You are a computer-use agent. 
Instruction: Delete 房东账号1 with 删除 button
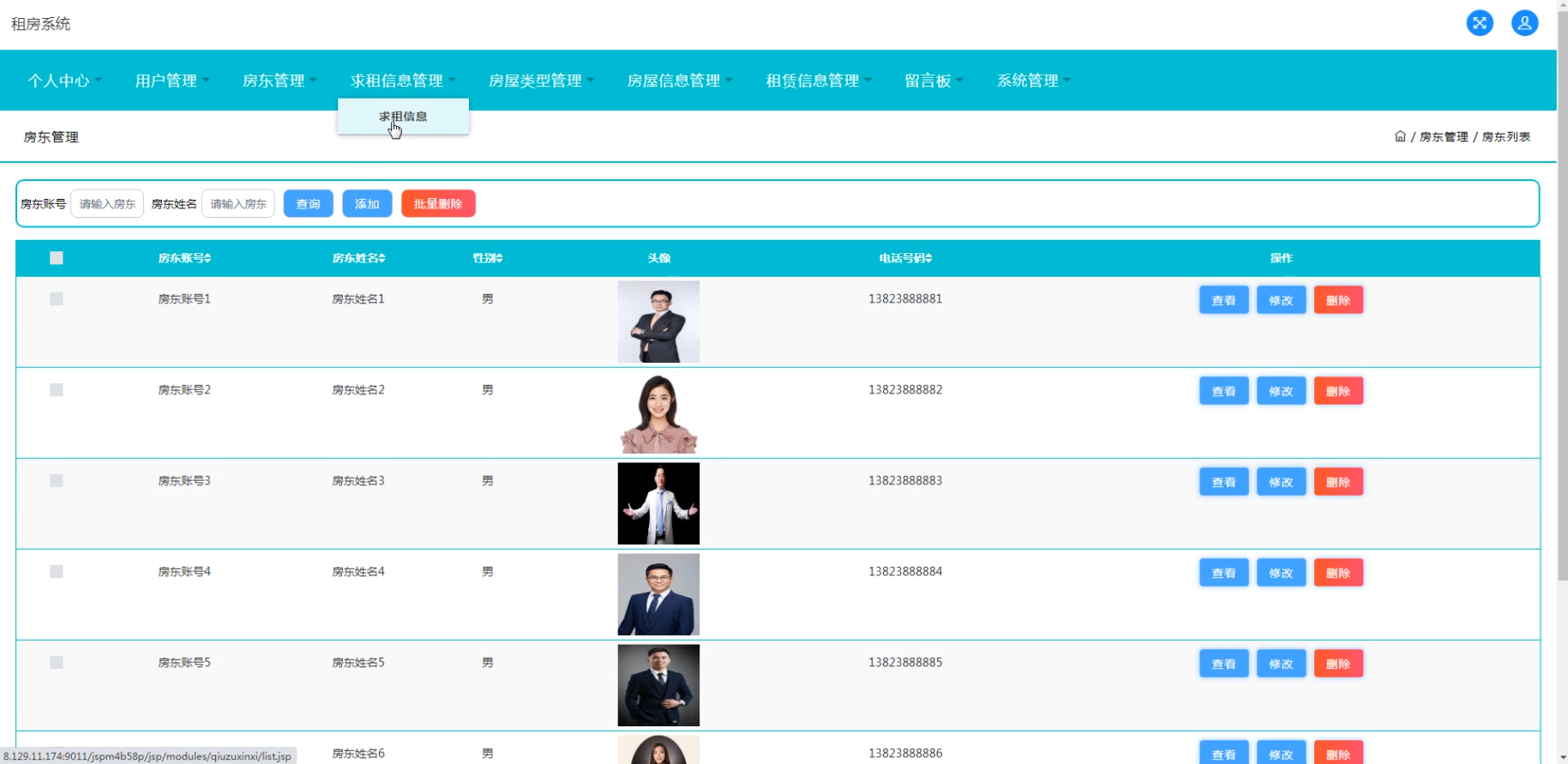(x=1338, y=300)
